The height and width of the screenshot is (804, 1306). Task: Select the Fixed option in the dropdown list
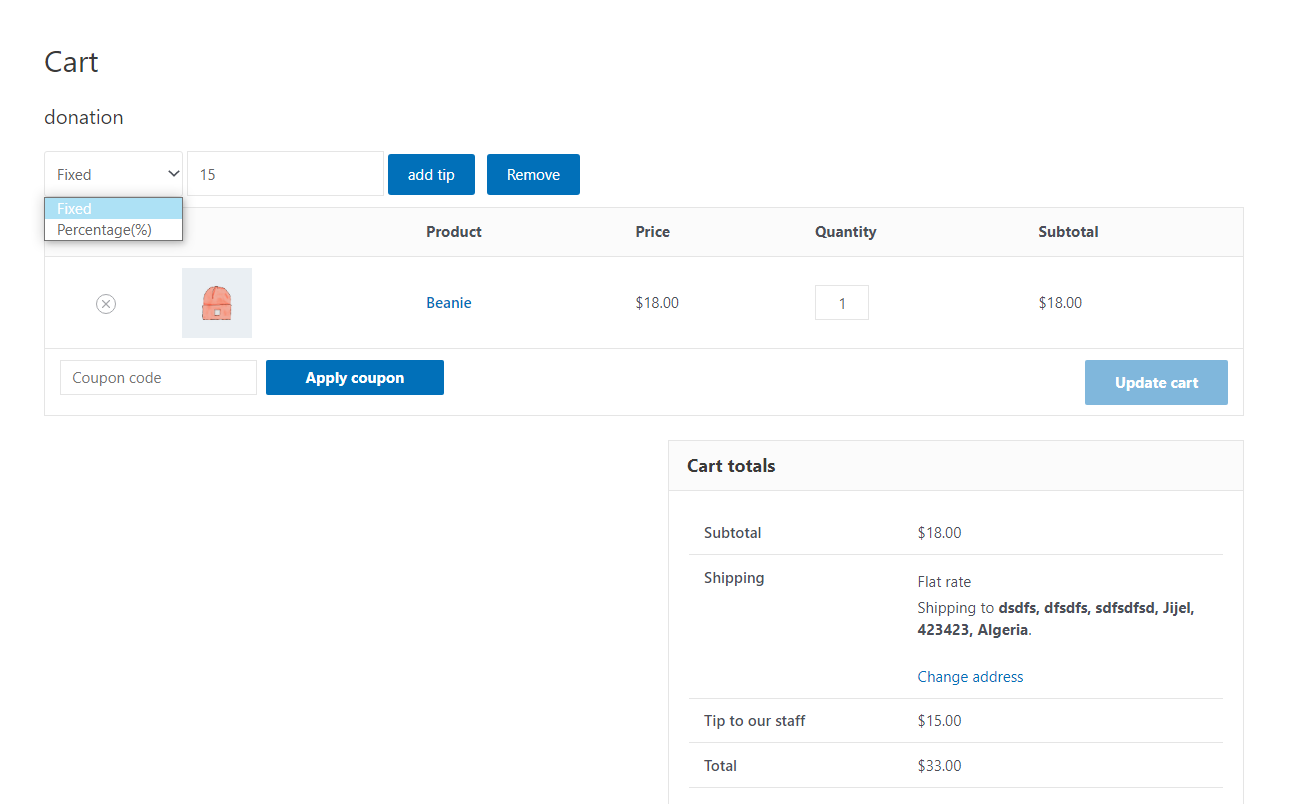pyautogui.click(x=114, y=209)
